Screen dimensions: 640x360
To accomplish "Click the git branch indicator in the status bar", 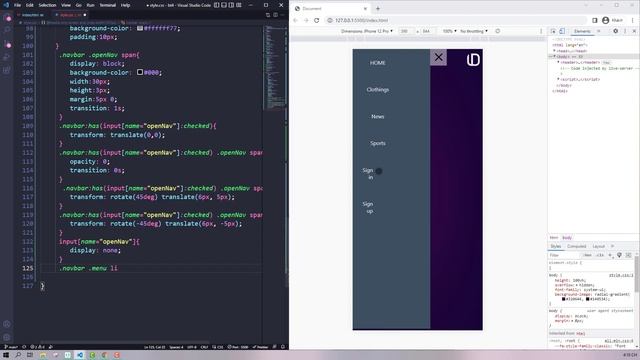I will 11,347.
